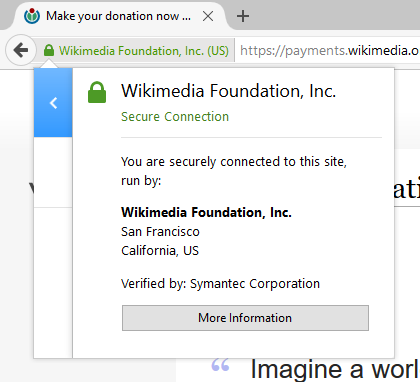Click the large green padlock in the popup
The image size is (420, 382).
97,92
